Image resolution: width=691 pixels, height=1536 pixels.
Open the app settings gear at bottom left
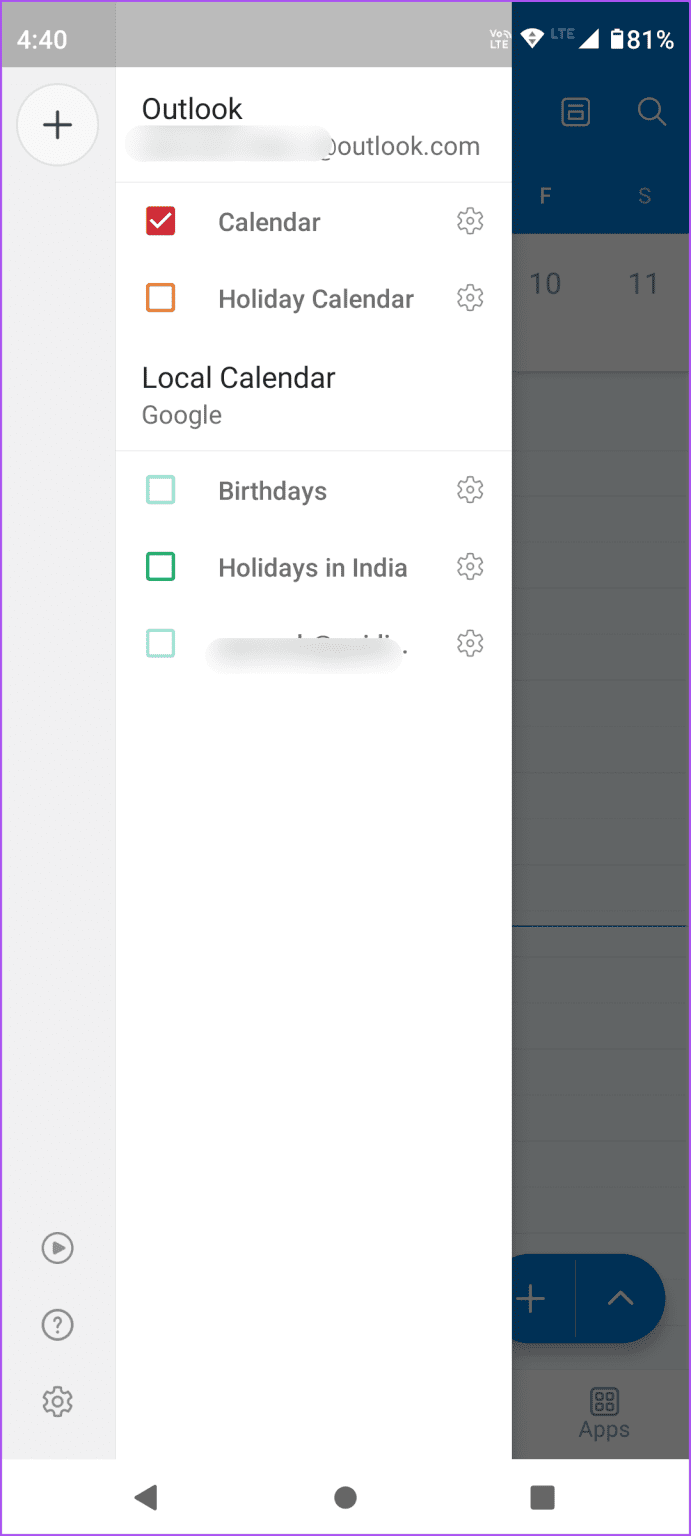click(57, 1401)
